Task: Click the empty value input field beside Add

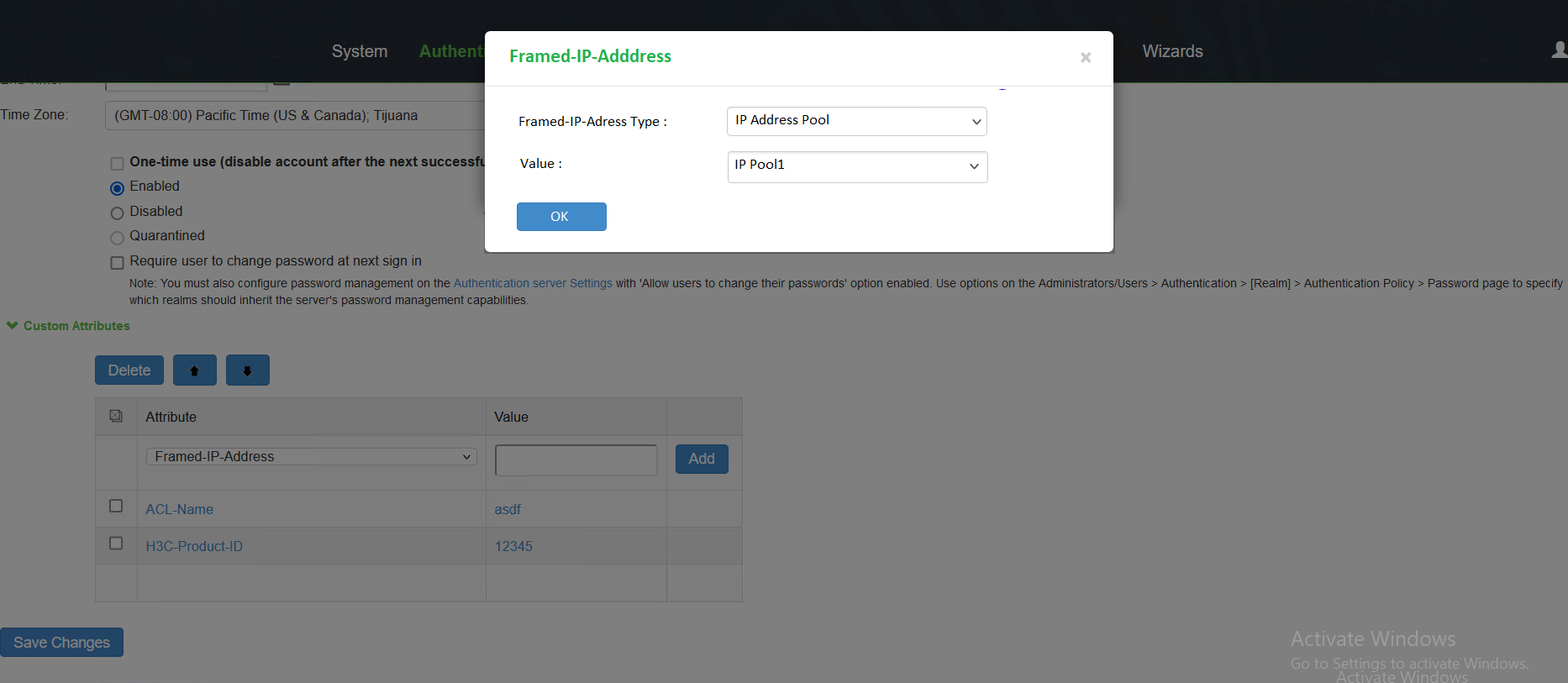Action: pyautogui.click(x=576, y=460)
